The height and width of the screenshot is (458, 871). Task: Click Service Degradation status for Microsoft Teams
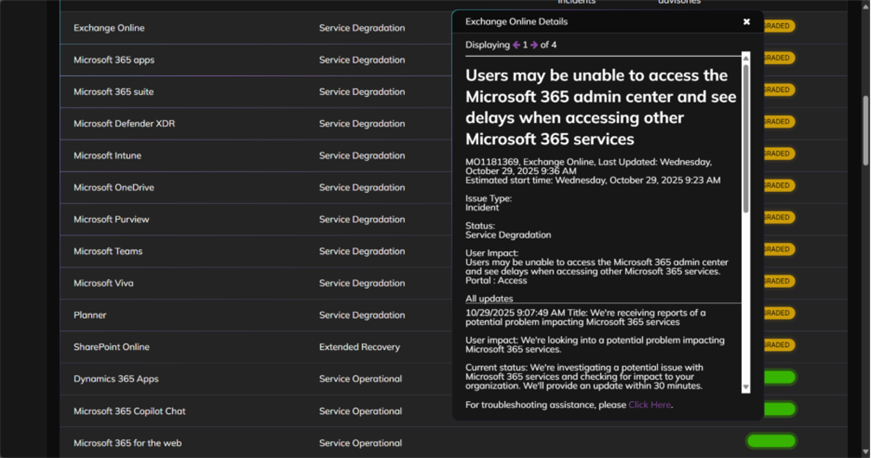pyautogui.click(x=362, y=251)
